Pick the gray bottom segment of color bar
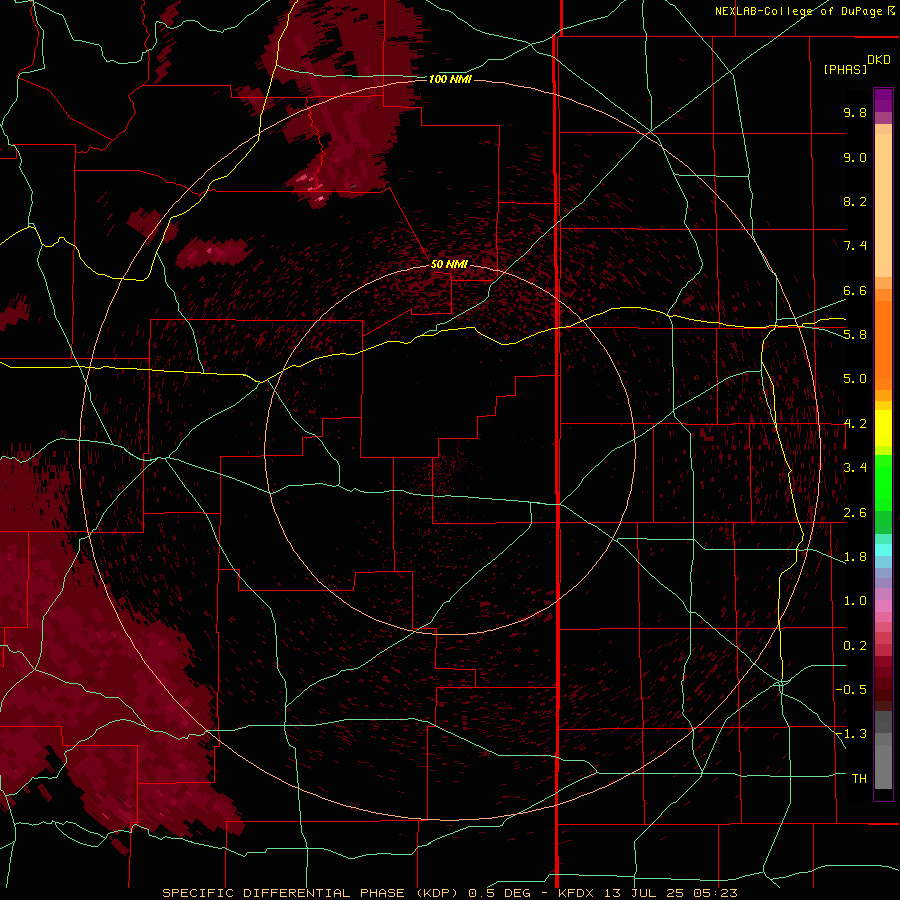 (883, 766)
